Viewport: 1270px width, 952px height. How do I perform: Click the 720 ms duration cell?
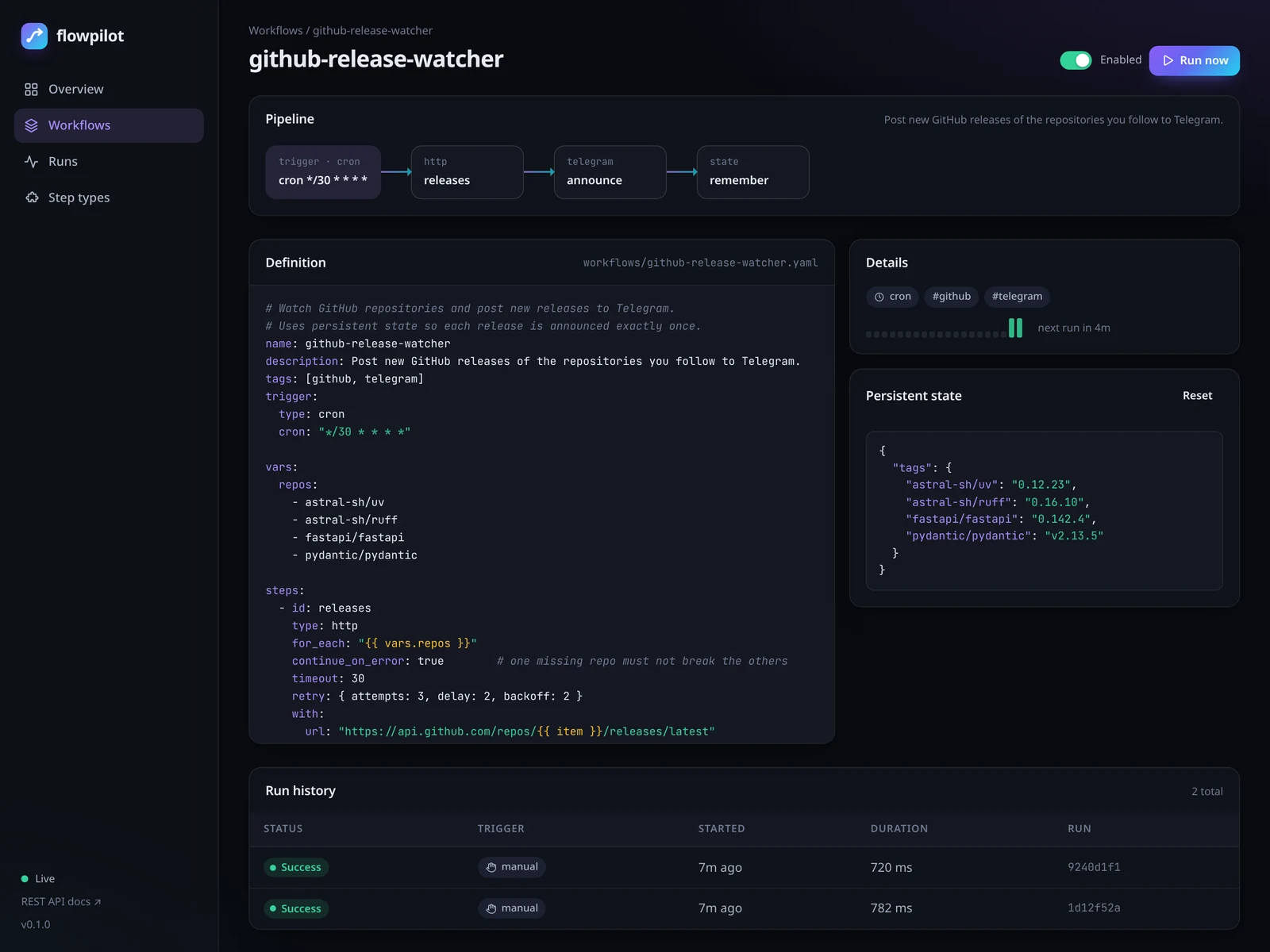pos(891,868)
